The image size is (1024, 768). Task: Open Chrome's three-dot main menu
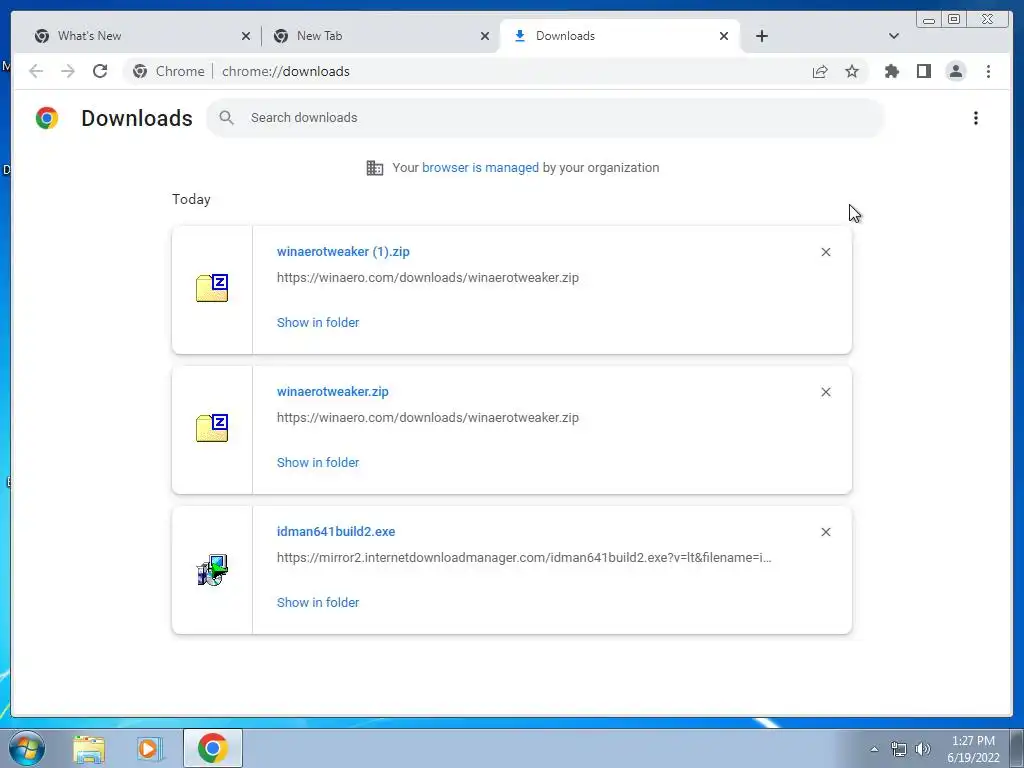[988, 71]
